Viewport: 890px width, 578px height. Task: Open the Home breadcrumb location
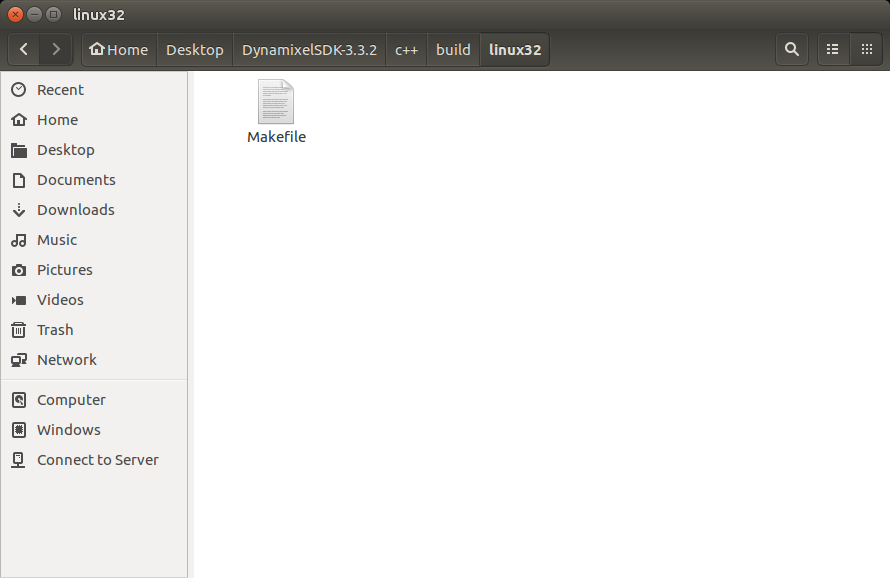coord(118,49)
